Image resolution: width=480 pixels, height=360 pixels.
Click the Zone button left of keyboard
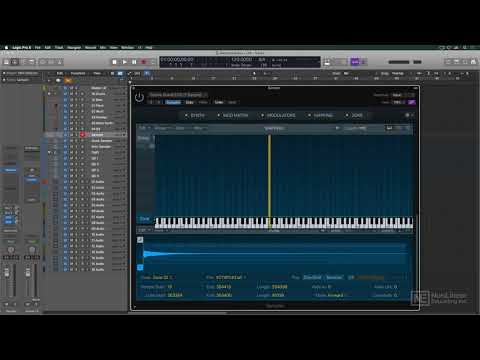(x=145, y=219)
